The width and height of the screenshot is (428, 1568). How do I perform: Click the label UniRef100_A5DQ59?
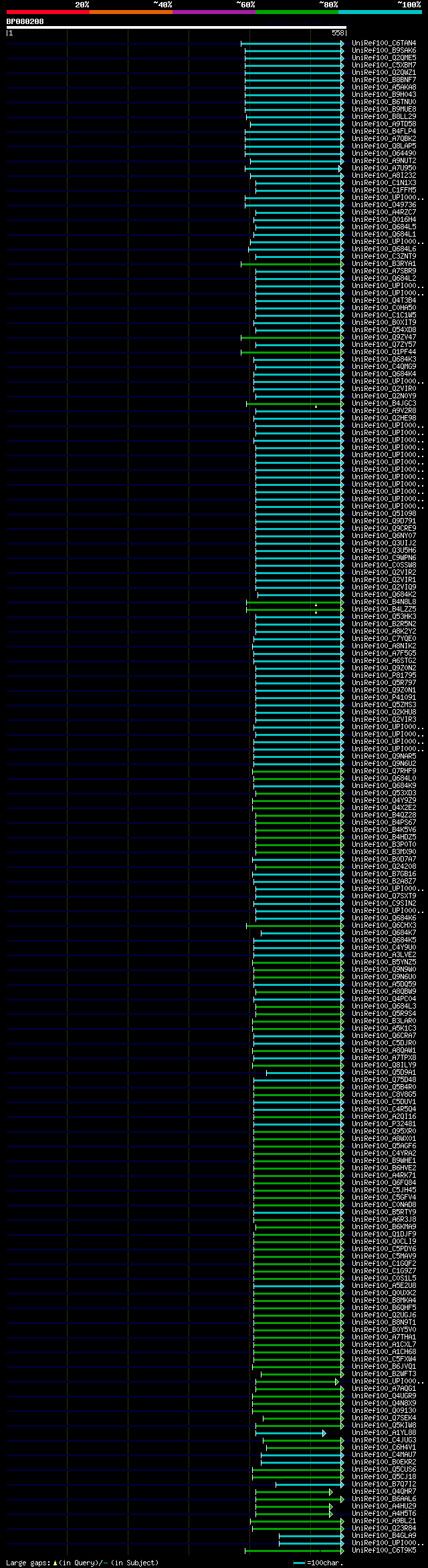coord(384,984)
